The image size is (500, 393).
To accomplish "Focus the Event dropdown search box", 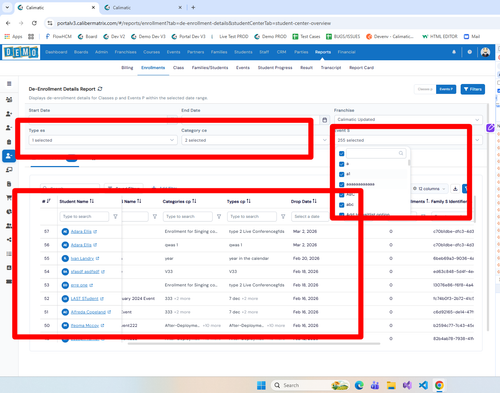I will click(376, 153).
